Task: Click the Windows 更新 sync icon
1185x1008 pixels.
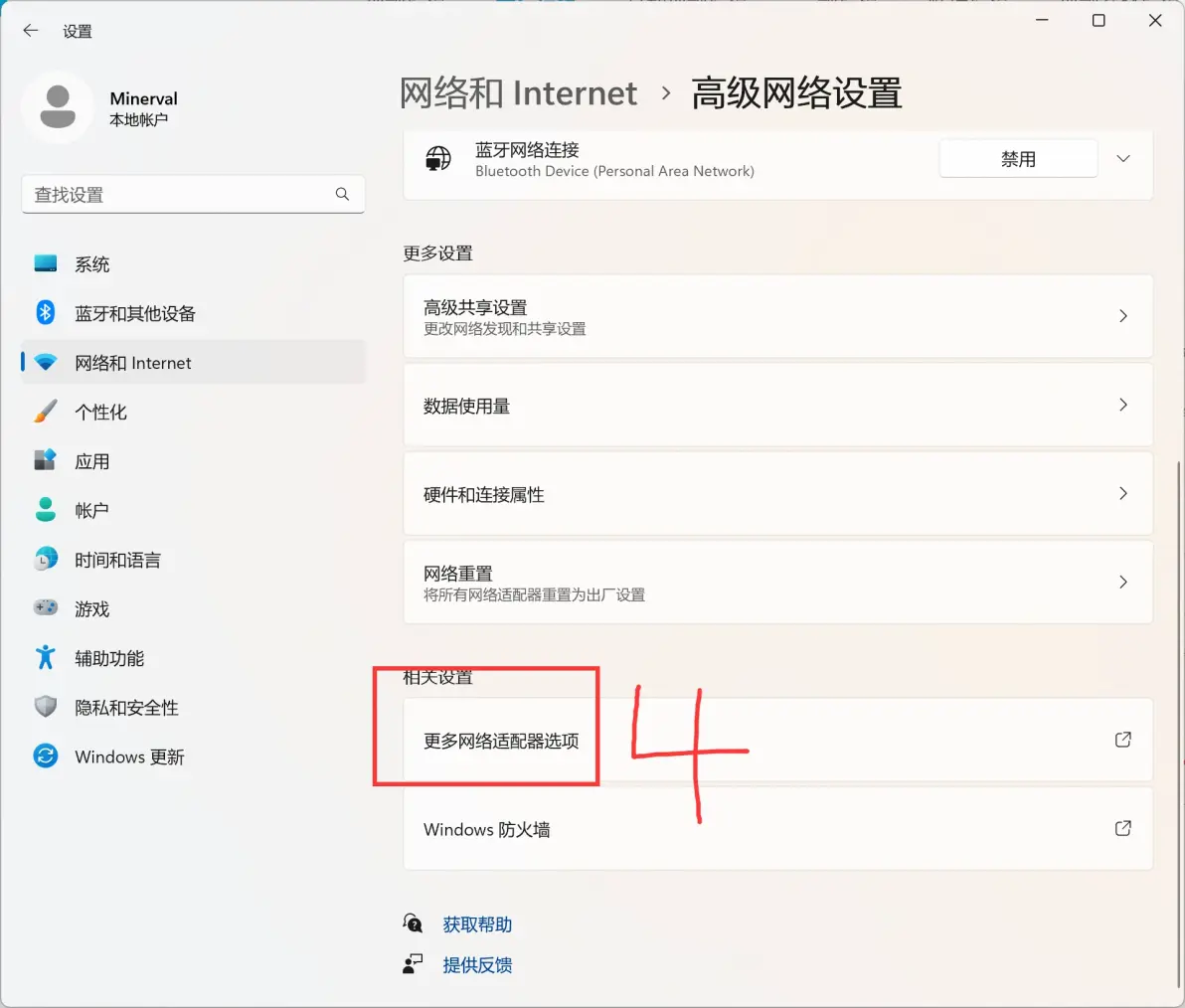Action: 46,756
